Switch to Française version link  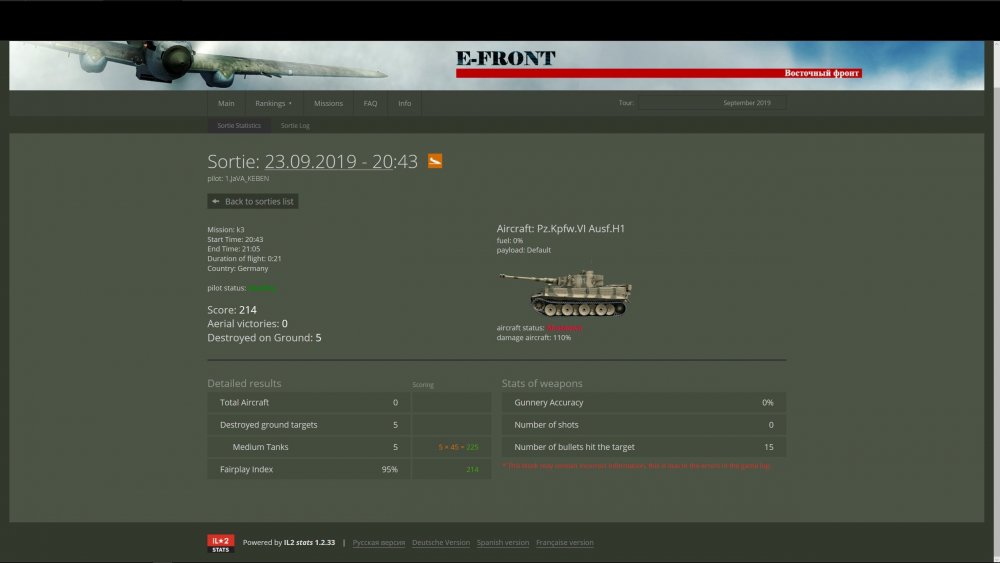[x=564, y=543]
